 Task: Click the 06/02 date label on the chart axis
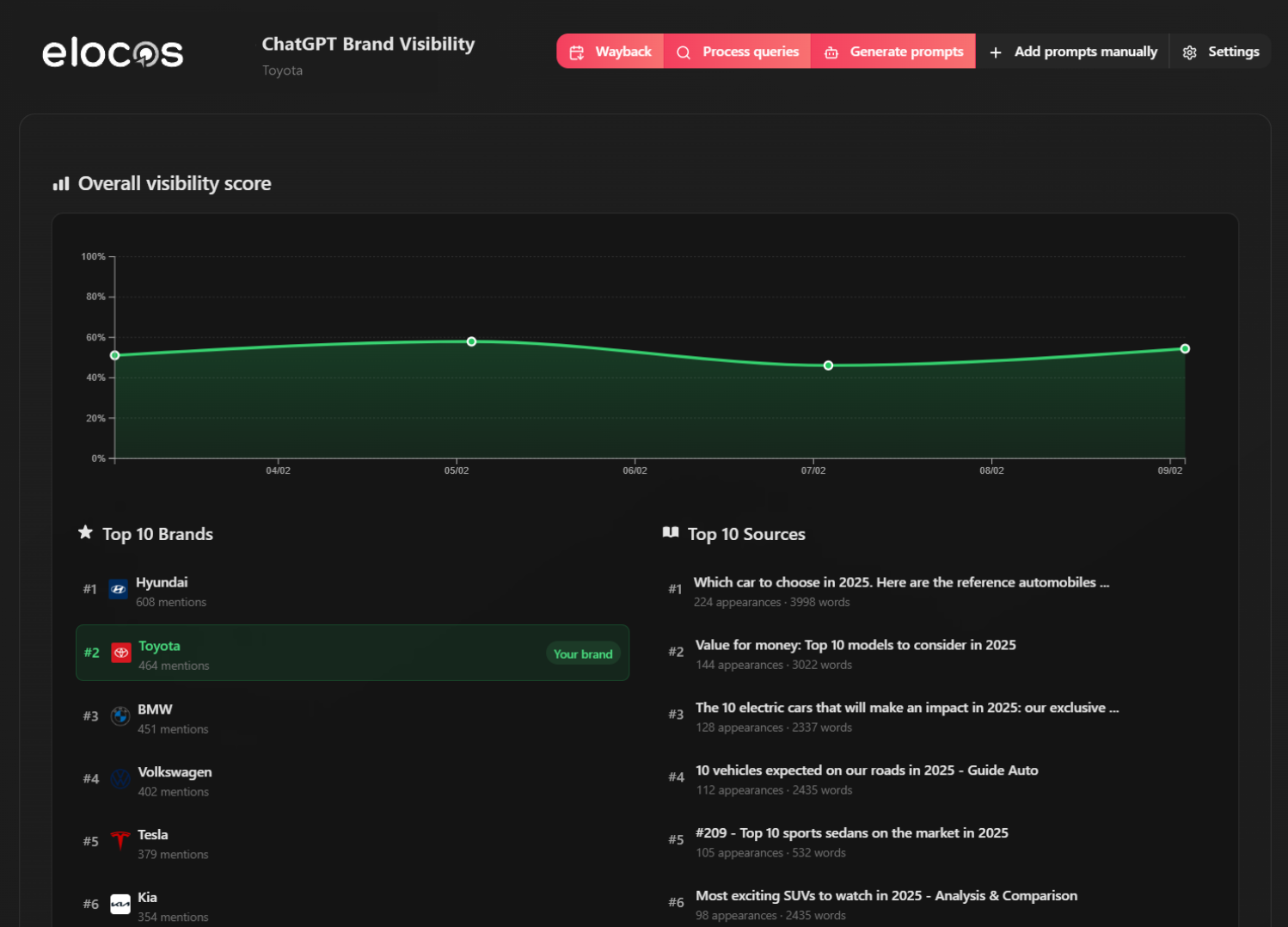[x=635, y=470]
